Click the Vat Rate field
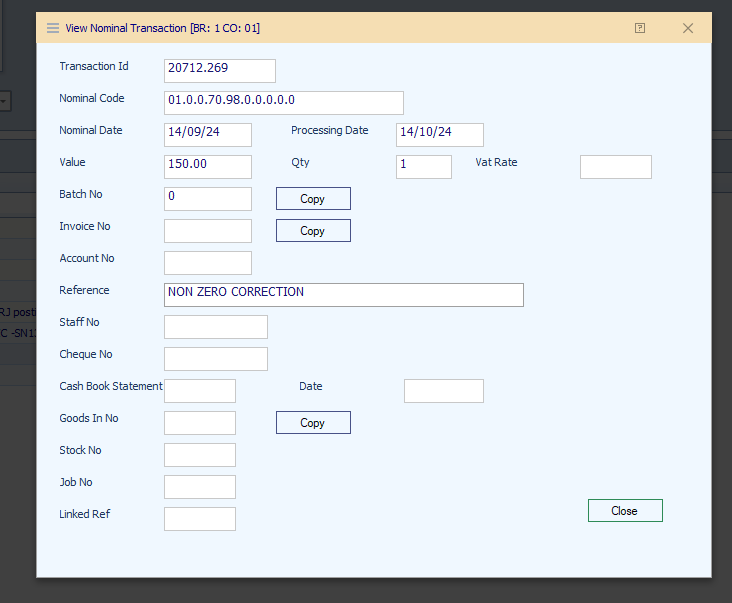732x603 pixels. (x=616, y=167)
